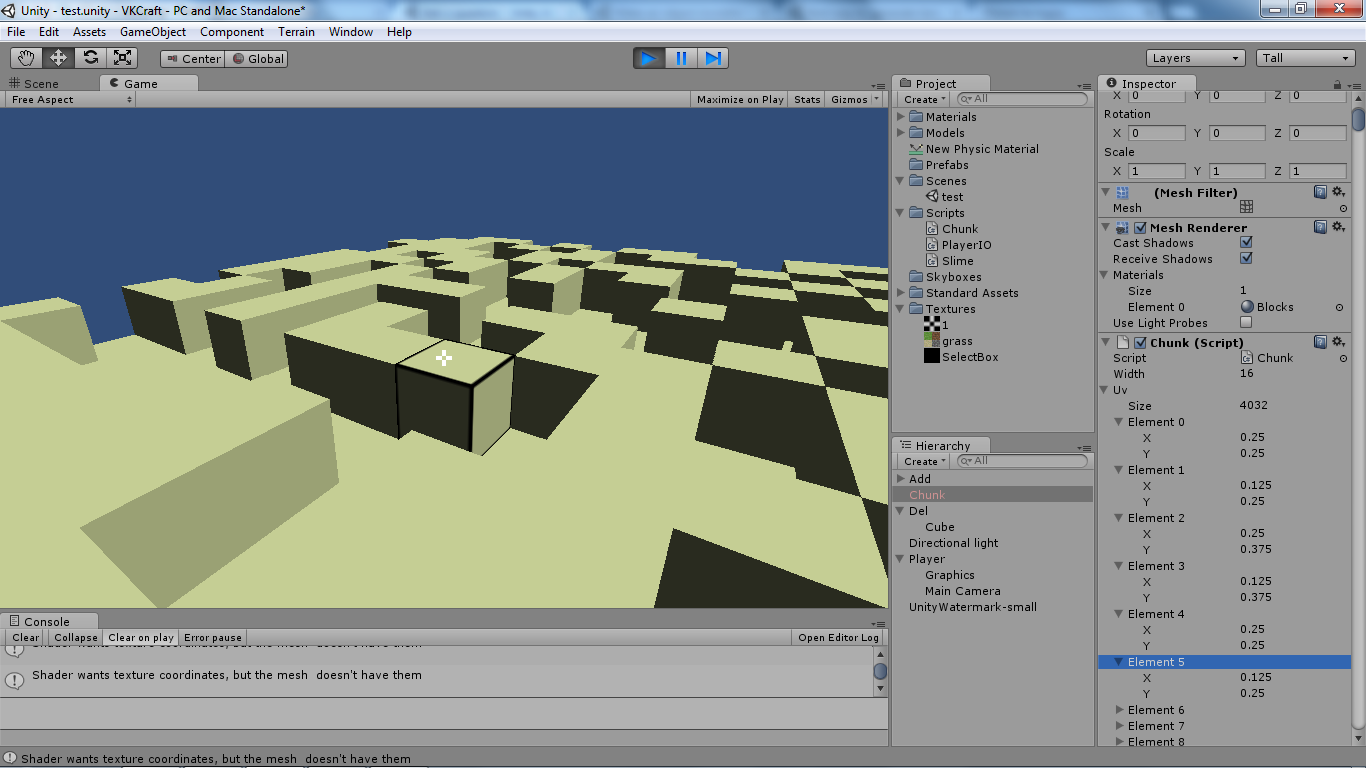This screenshot has height=768, width=1366.
Task: Select the SelectBox texture
Action: click(x=961, y=357)
